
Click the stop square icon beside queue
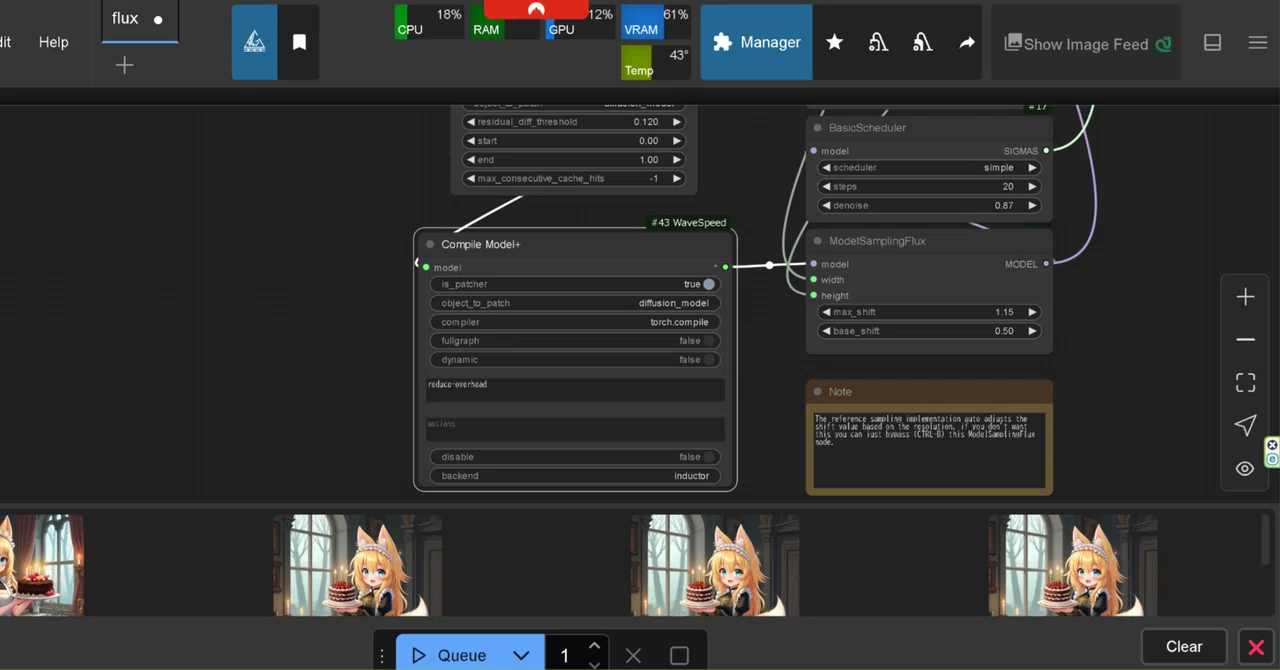click(679, 656)
